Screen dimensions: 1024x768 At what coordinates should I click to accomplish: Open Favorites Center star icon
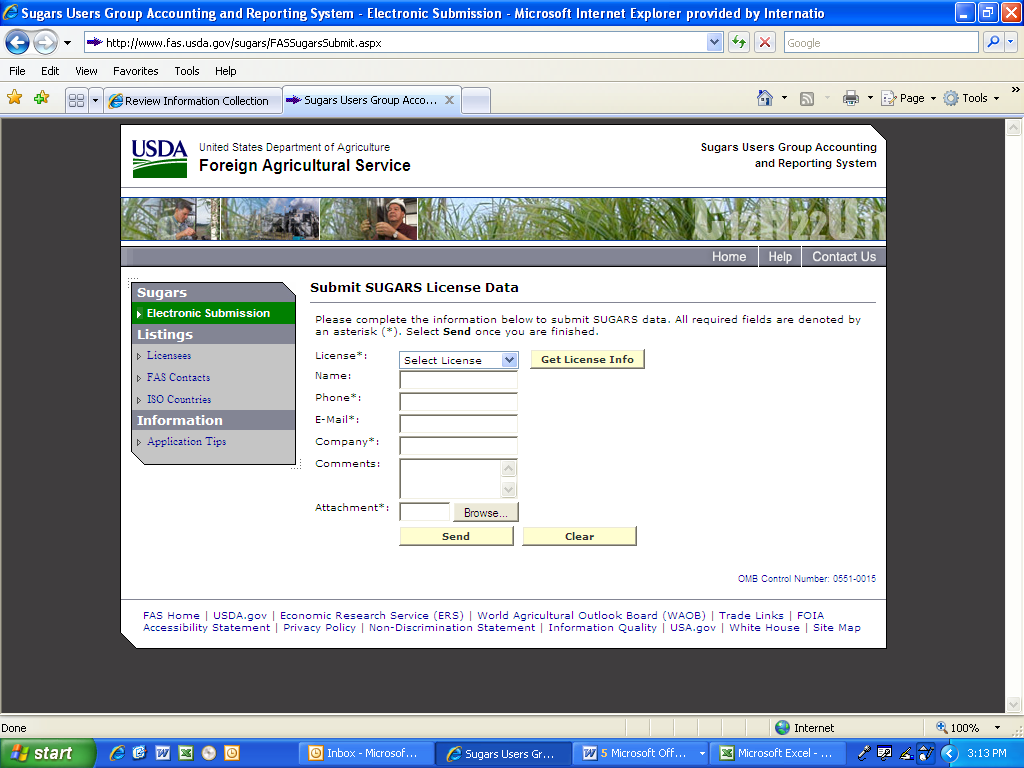coord(14,99)
